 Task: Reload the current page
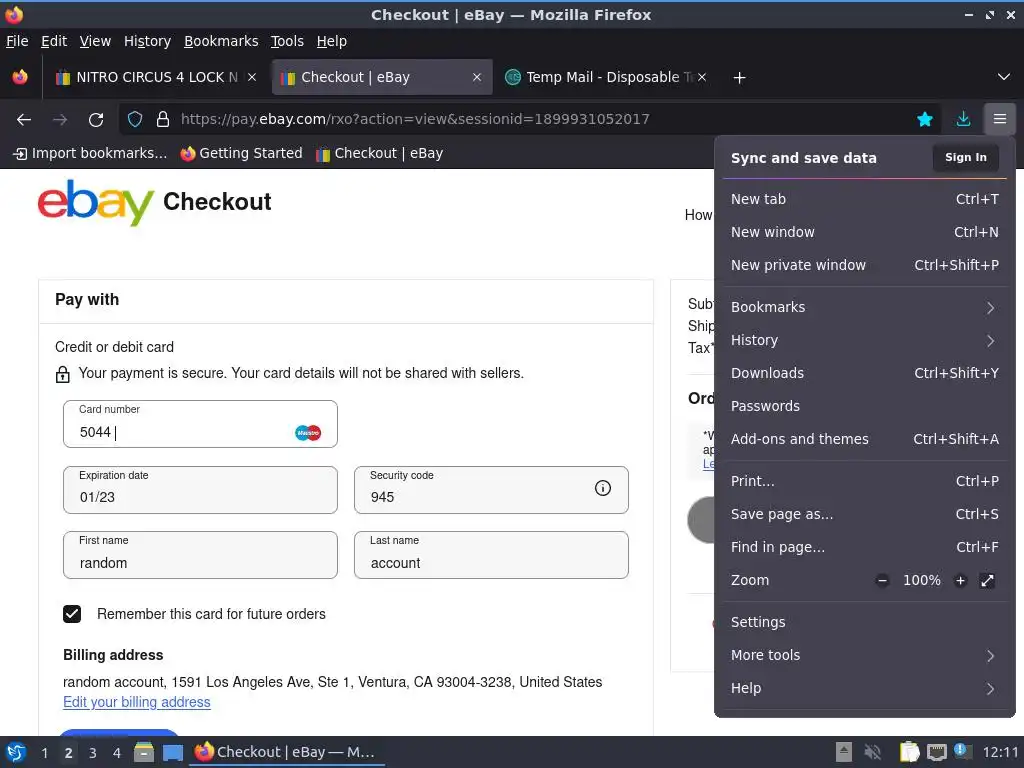[x=96, y=120]
